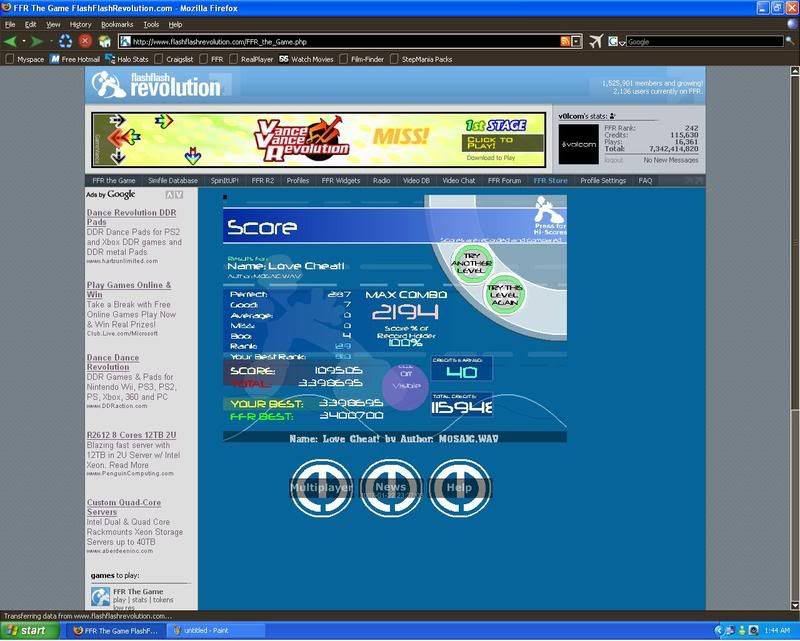Image resolution: width=800 pixels, height=641 pixels.
Task: Open the forward button history dropdown
Action: pyautogui.click(x=51, y=41)
